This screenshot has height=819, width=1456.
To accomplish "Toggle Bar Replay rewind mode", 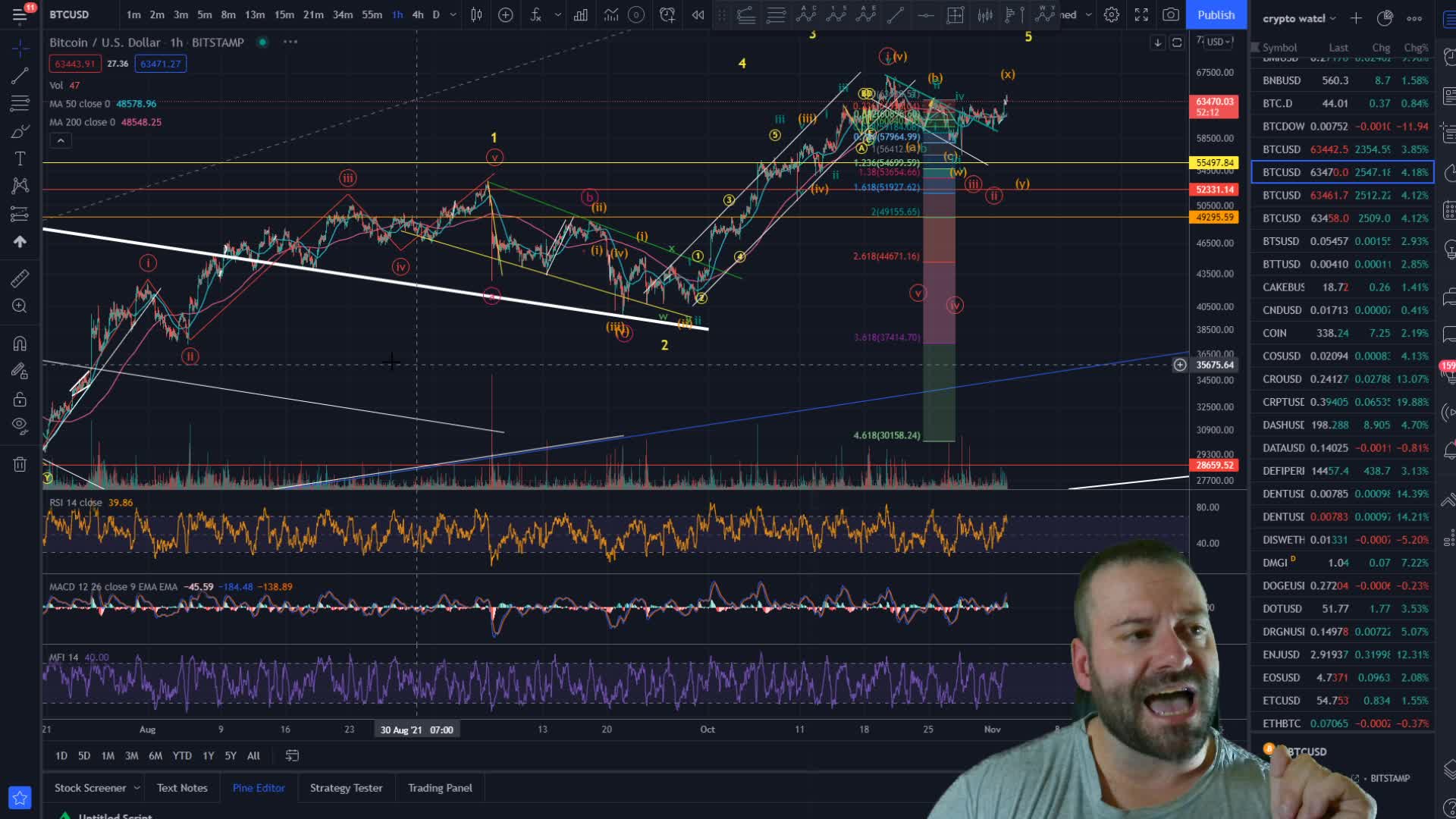I will [x=697, y=14].
